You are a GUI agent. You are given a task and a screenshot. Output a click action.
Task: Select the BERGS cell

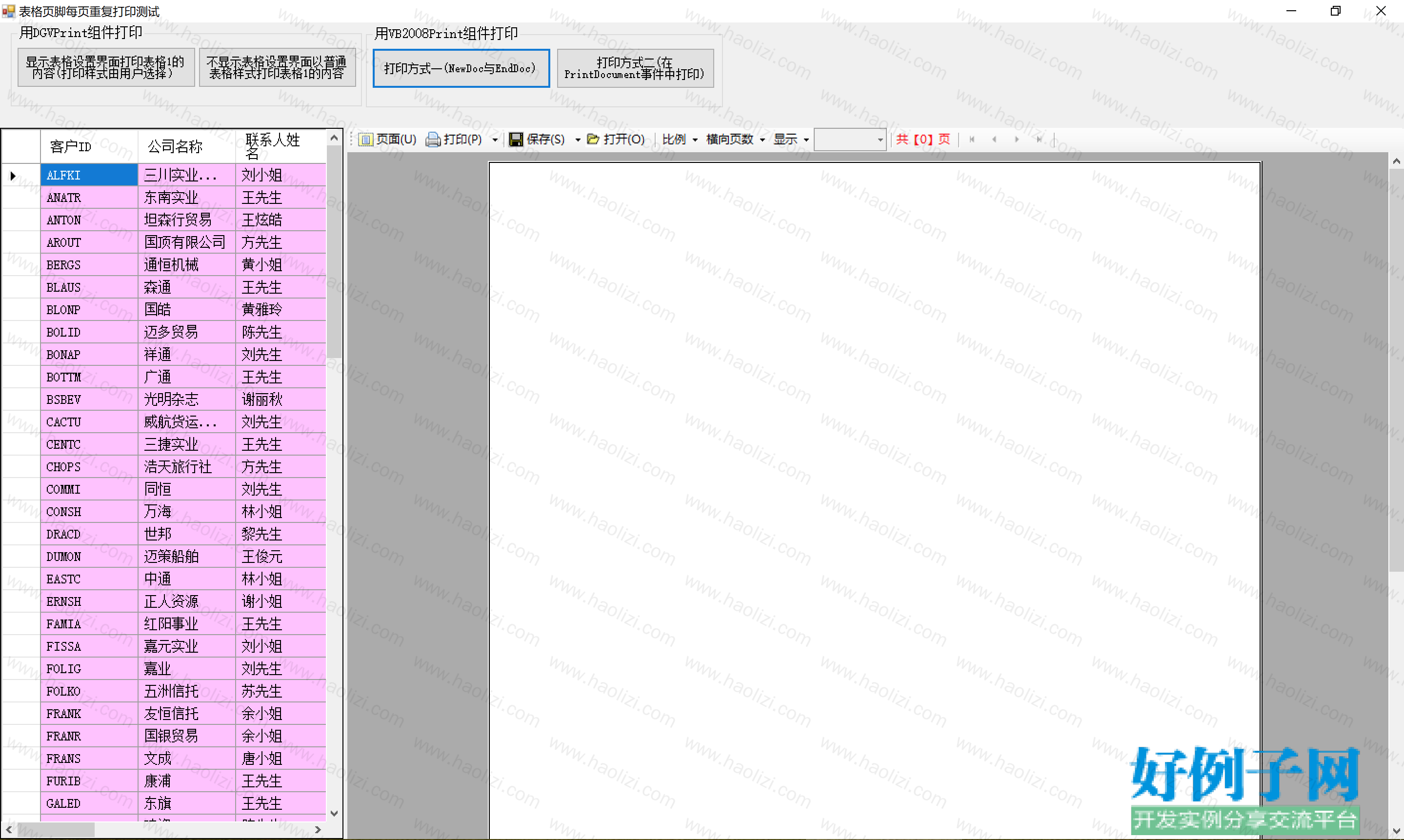pyautogui.click(x=89, y=265)
